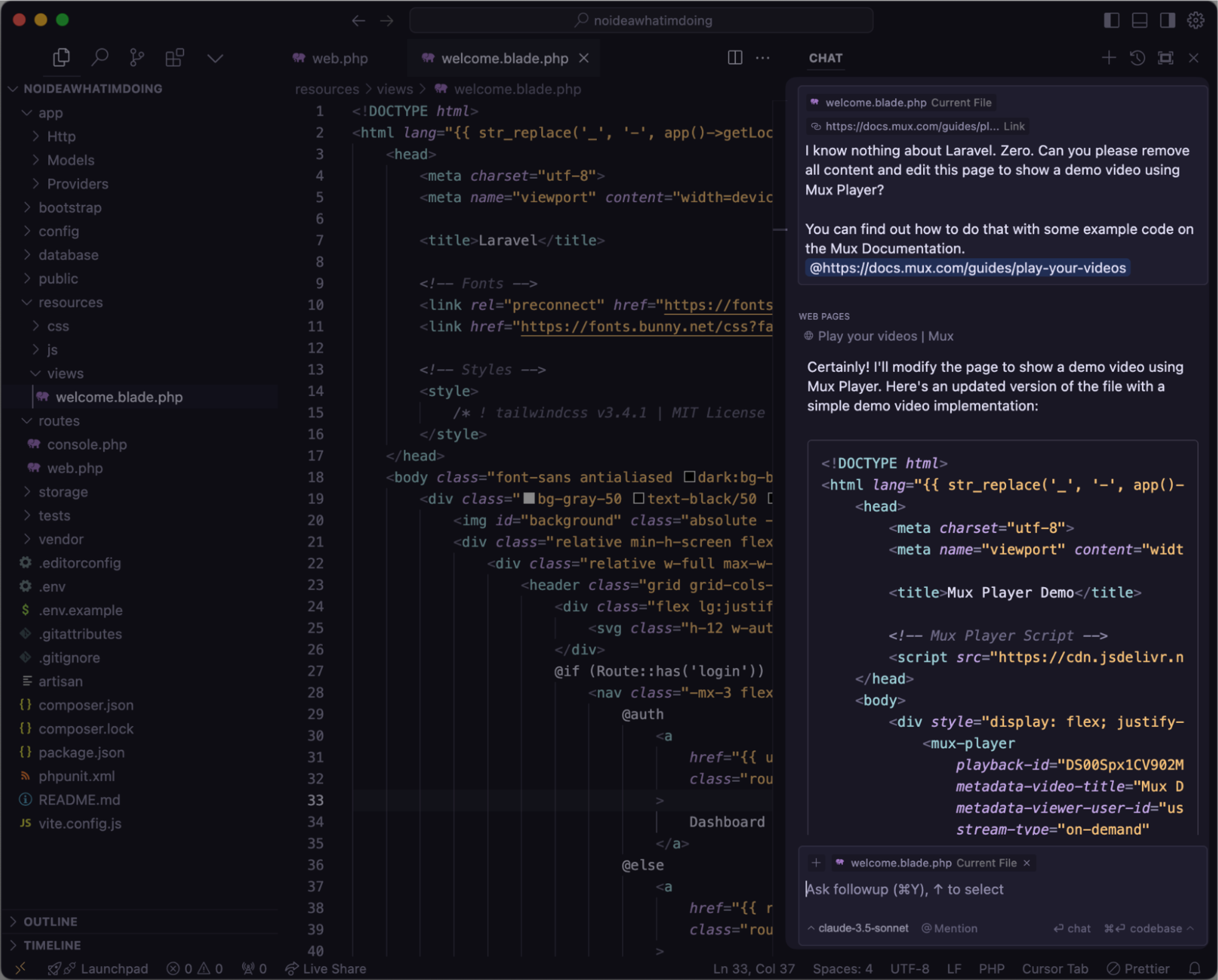1218x980 pixels.
Task: Switch to the web.php tab
Action: click(x=339, y=58)
